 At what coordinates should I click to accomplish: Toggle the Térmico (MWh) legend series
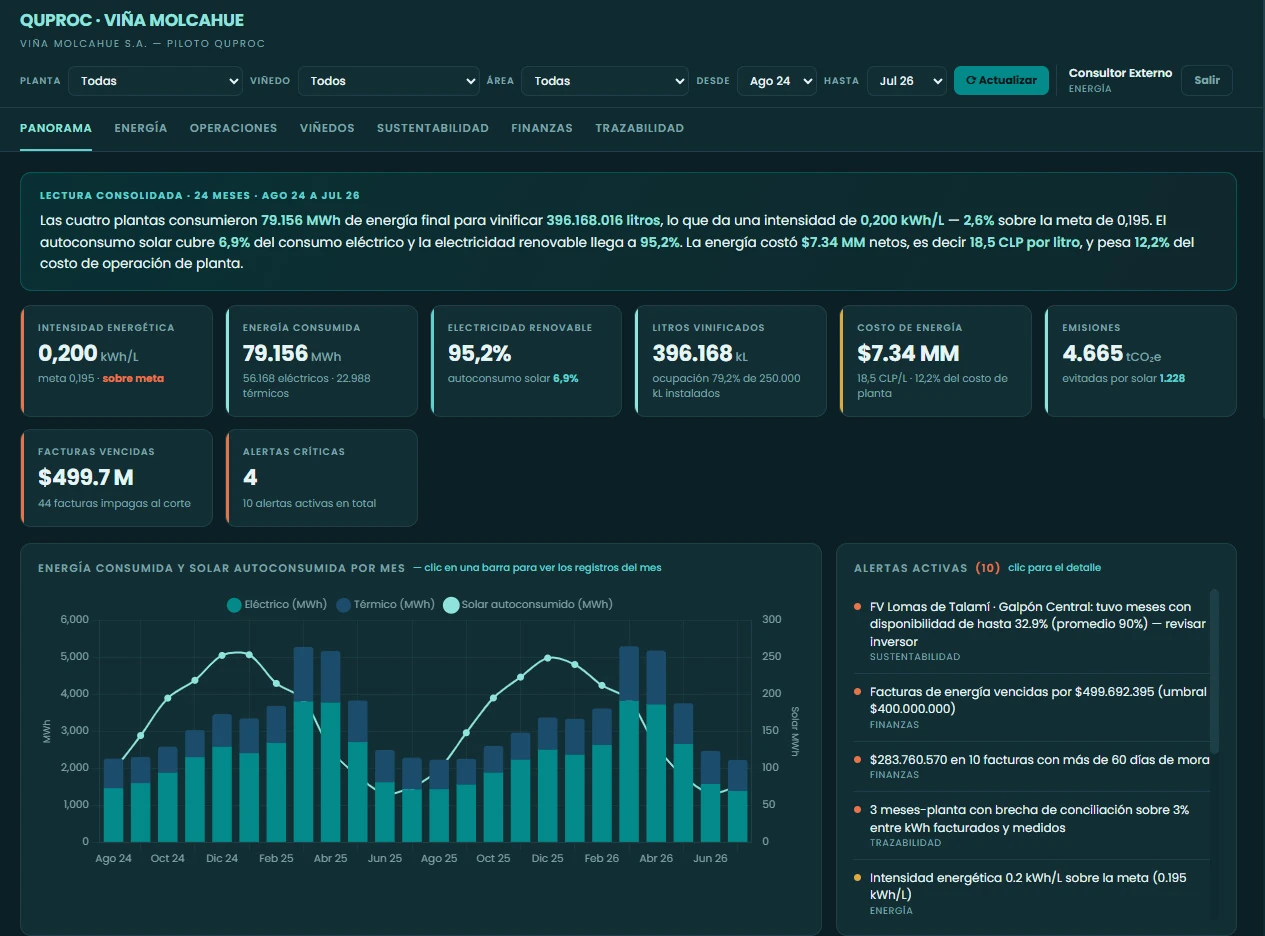pos(386,604)
